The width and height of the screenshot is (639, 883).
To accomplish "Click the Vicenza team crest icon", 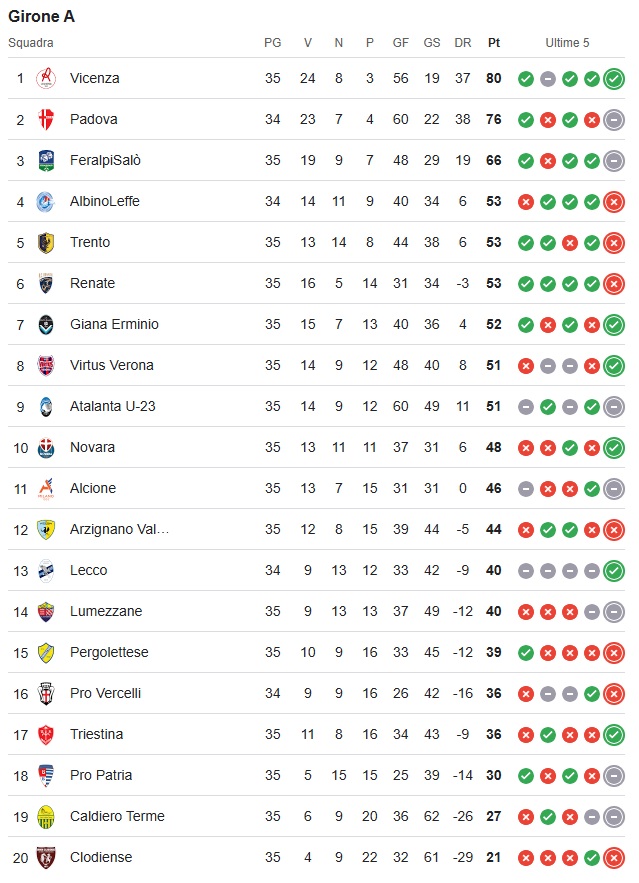I will (x=46, y=78).
